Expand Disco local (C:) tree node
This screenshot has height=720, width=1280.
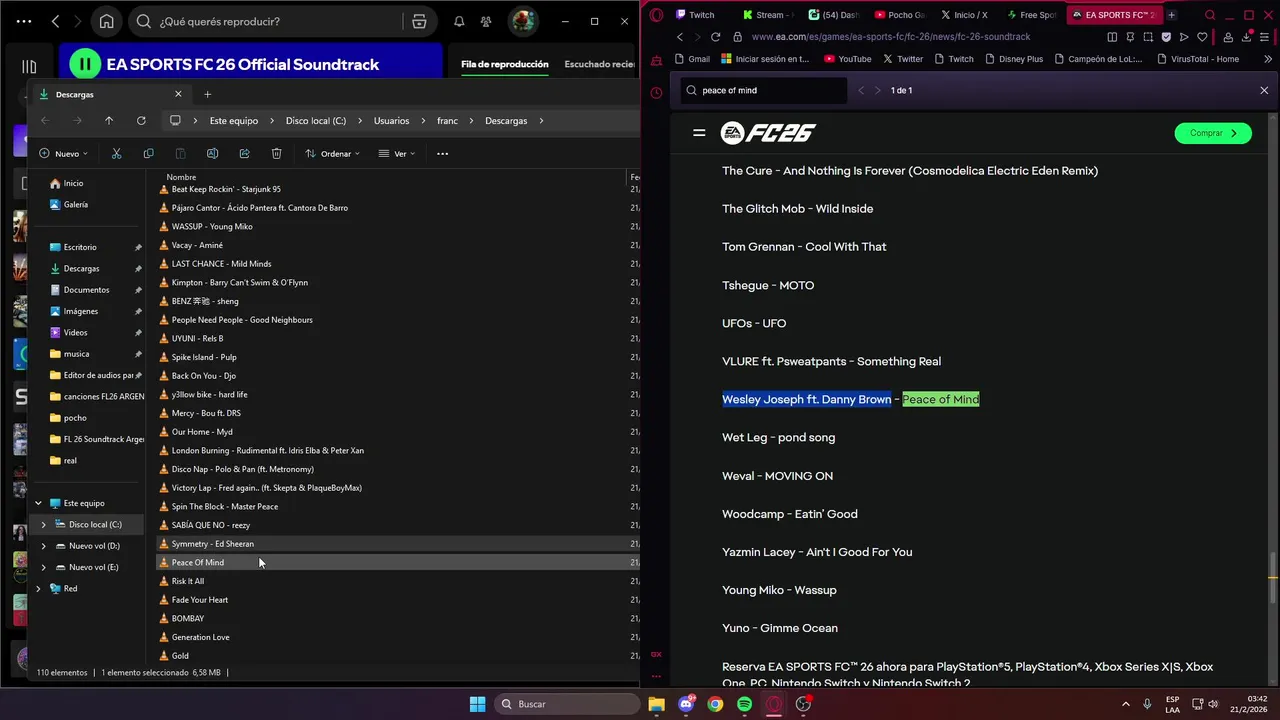pyautogui.click(x=43, y=524)
